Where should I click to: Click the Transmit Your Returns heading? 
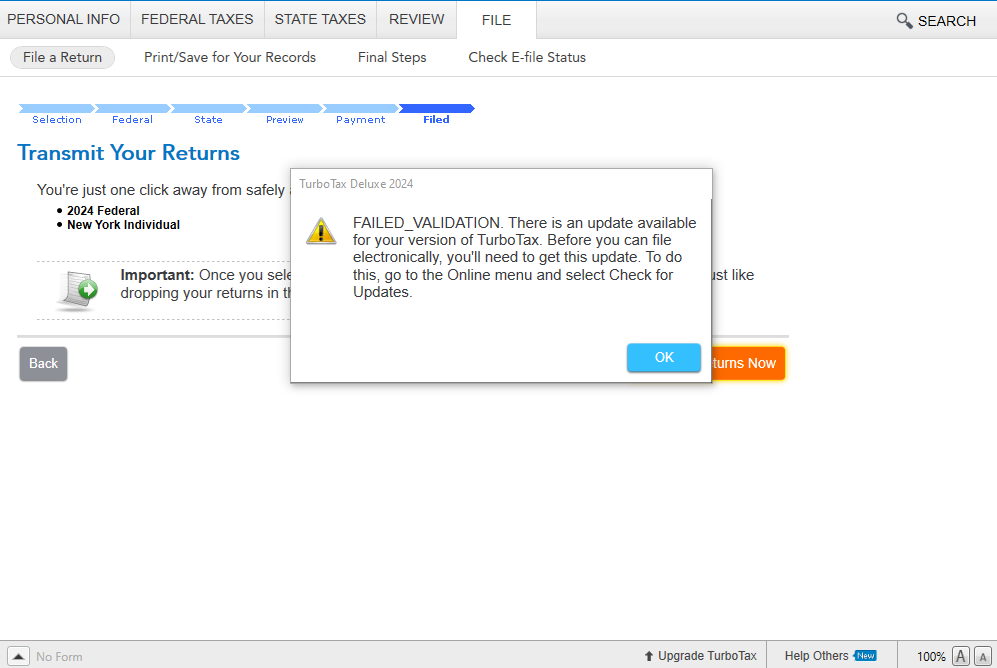click(128, 153)
